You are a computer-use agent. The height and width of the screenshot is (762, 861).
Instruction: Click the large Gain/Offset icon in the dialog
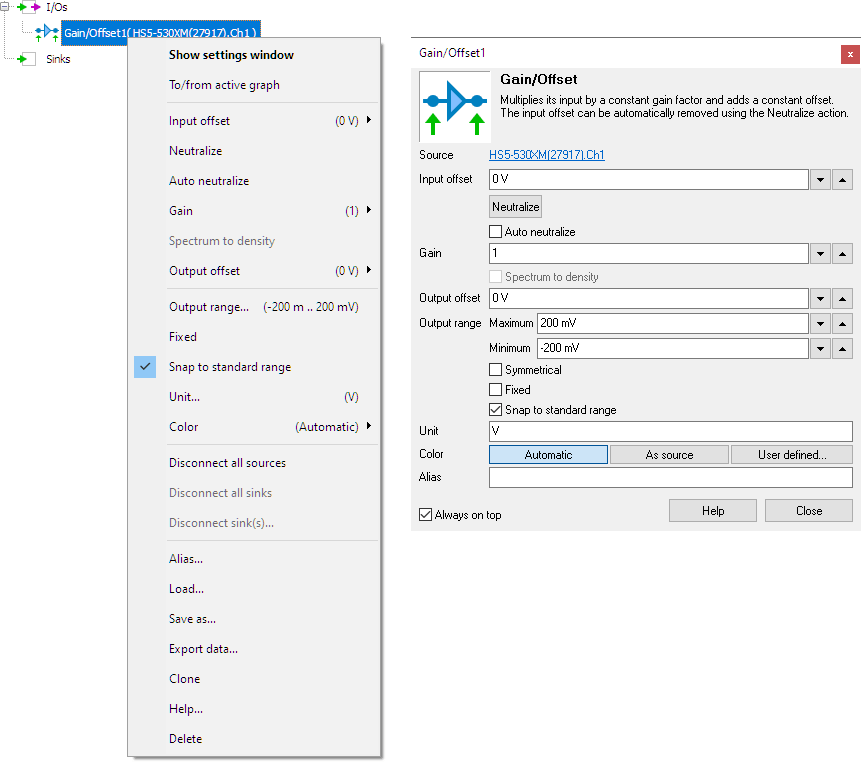point(454,105)
